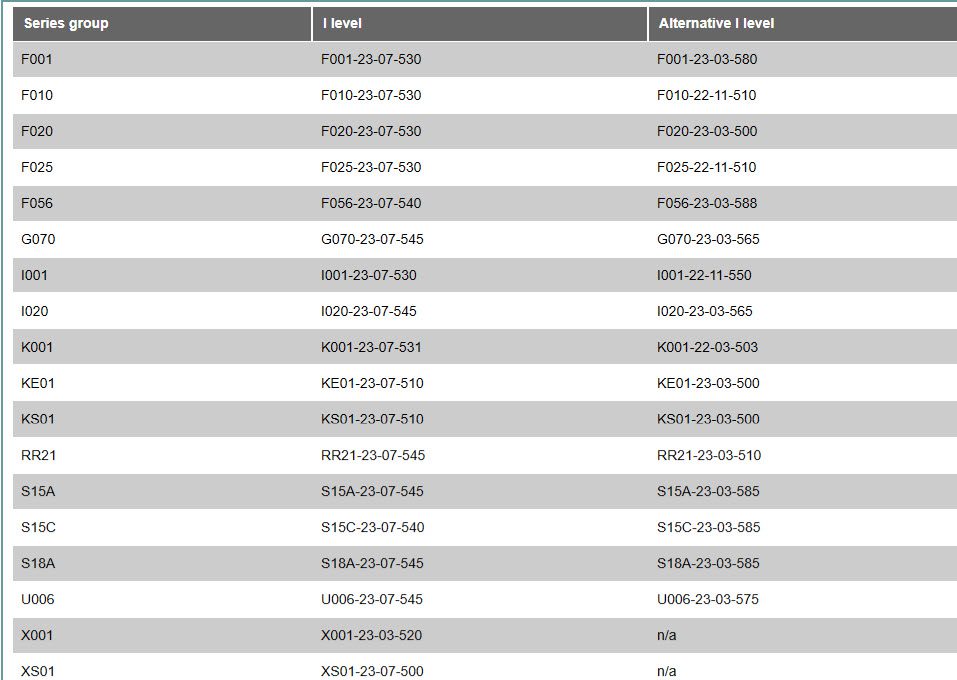Select I level value F010-23-07-530
This screenshot has height=680, width=957.
click(x=371, y=95)
